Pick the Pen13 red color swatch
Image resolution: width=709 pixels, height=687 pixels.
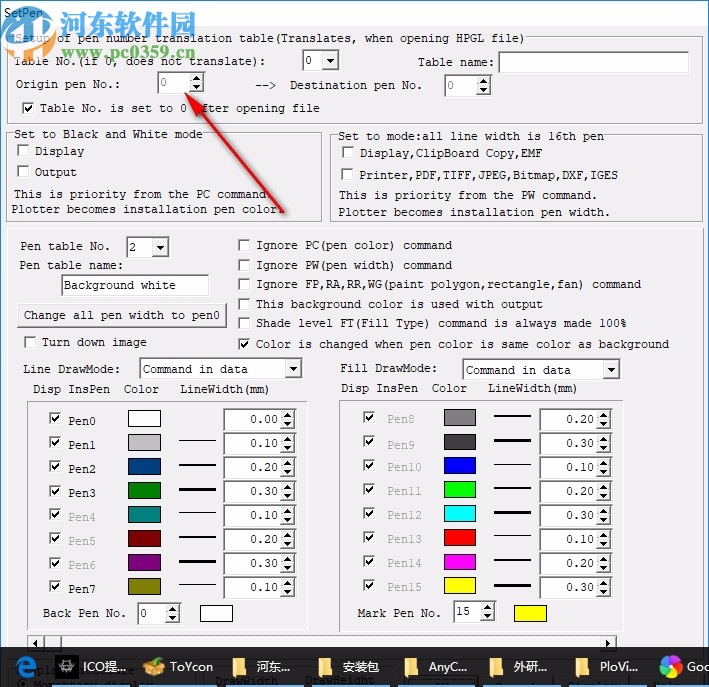(460, 537)
